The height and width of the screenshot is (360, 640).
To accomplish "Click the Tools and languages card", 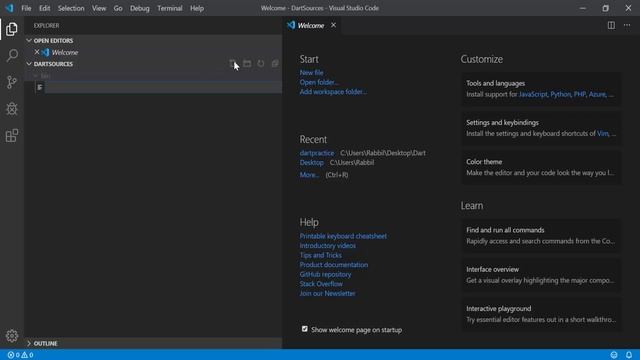I will point(541,89).
